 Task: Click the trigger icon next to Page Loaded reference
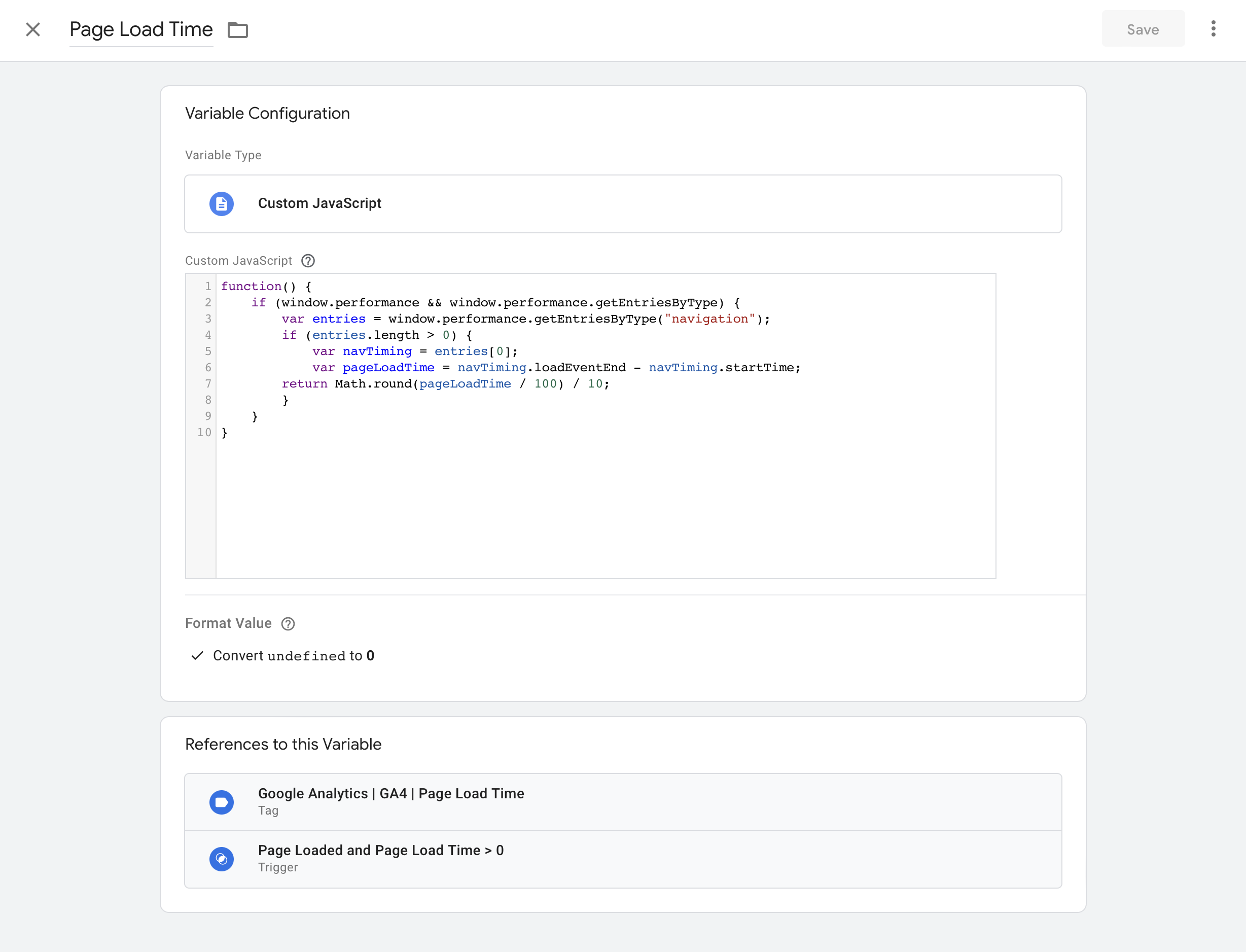coord(222,859)
